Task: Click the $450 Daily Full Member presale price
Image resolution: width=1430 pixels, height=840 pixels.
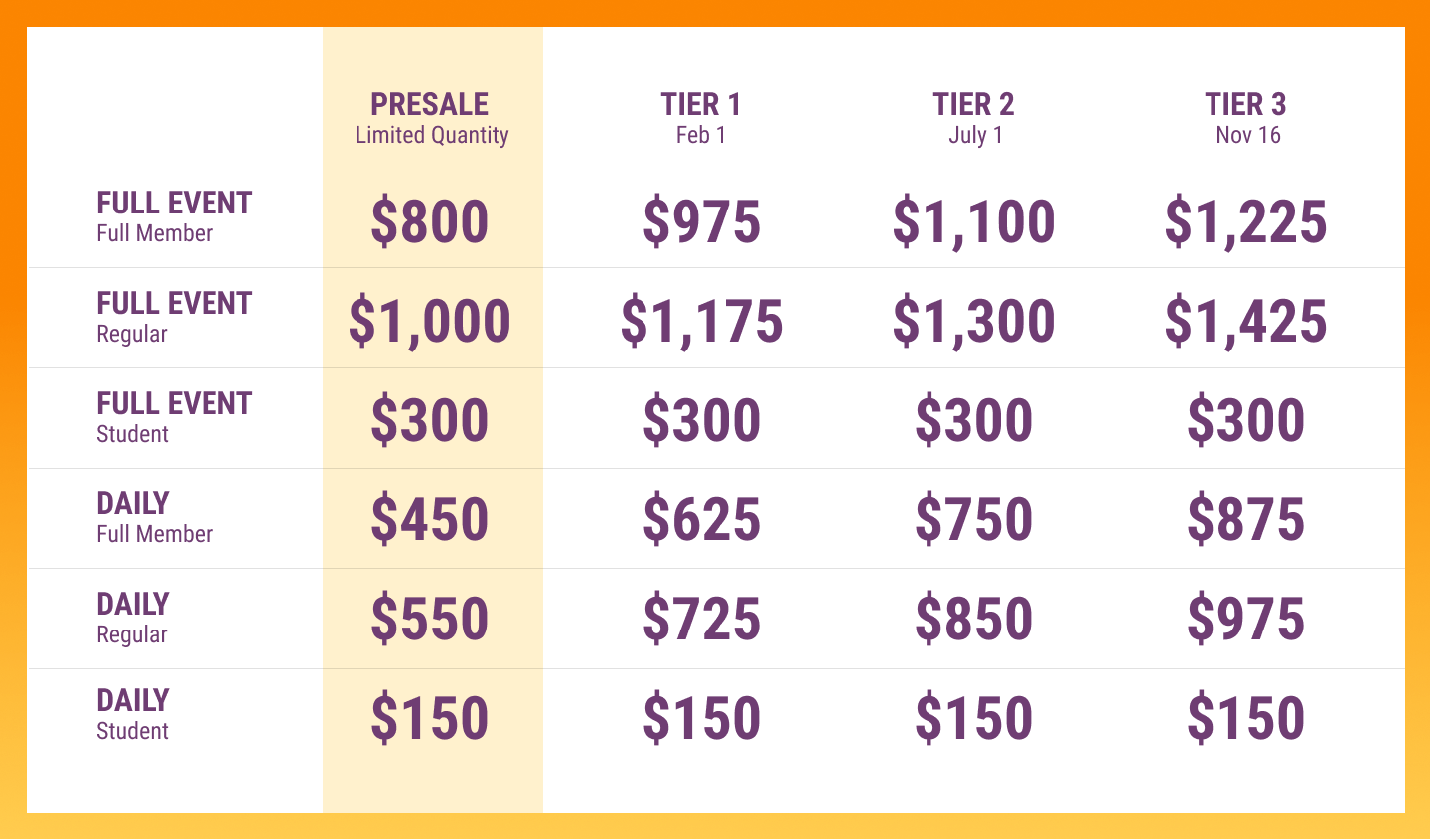Action: point(430,520)
